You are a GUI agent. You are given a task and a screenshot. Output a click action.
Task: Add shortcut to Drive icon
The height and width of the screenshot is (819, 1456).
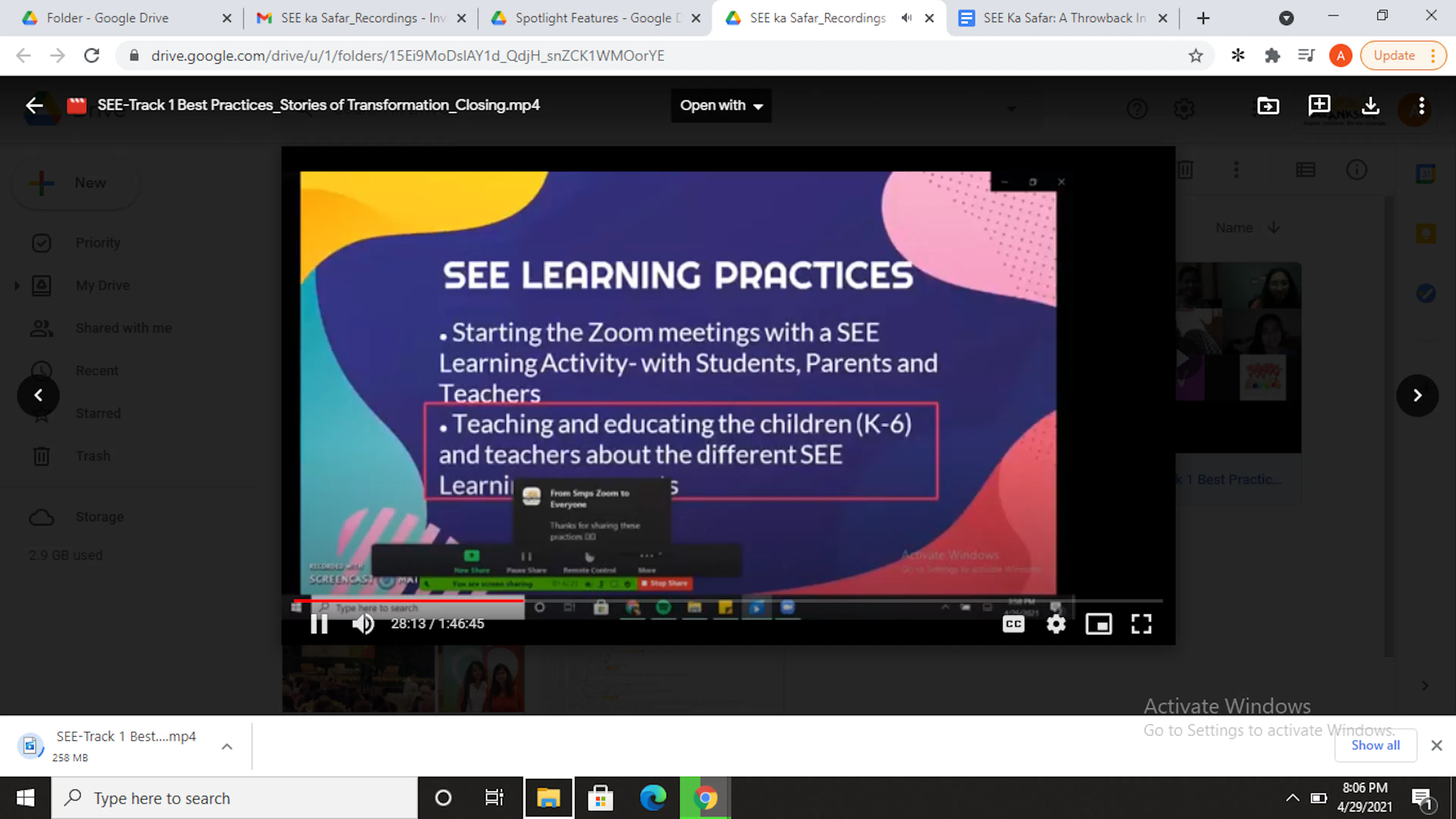click(1268, 105)
